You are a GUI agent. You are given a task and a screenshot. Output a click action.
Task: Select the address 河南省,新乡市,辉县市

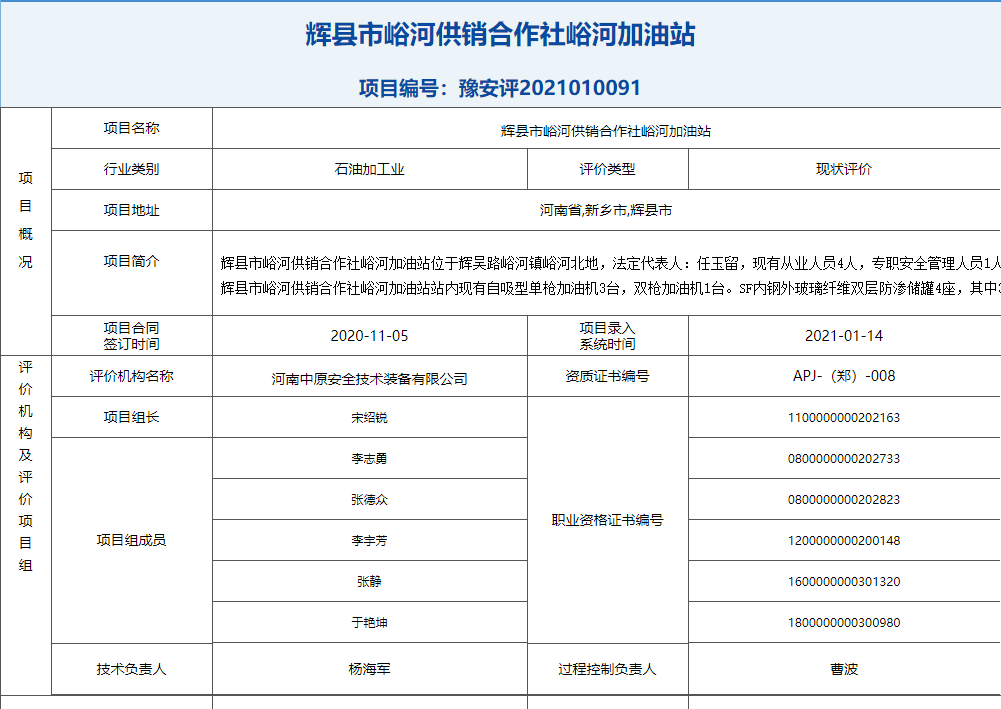click(606, 210)
